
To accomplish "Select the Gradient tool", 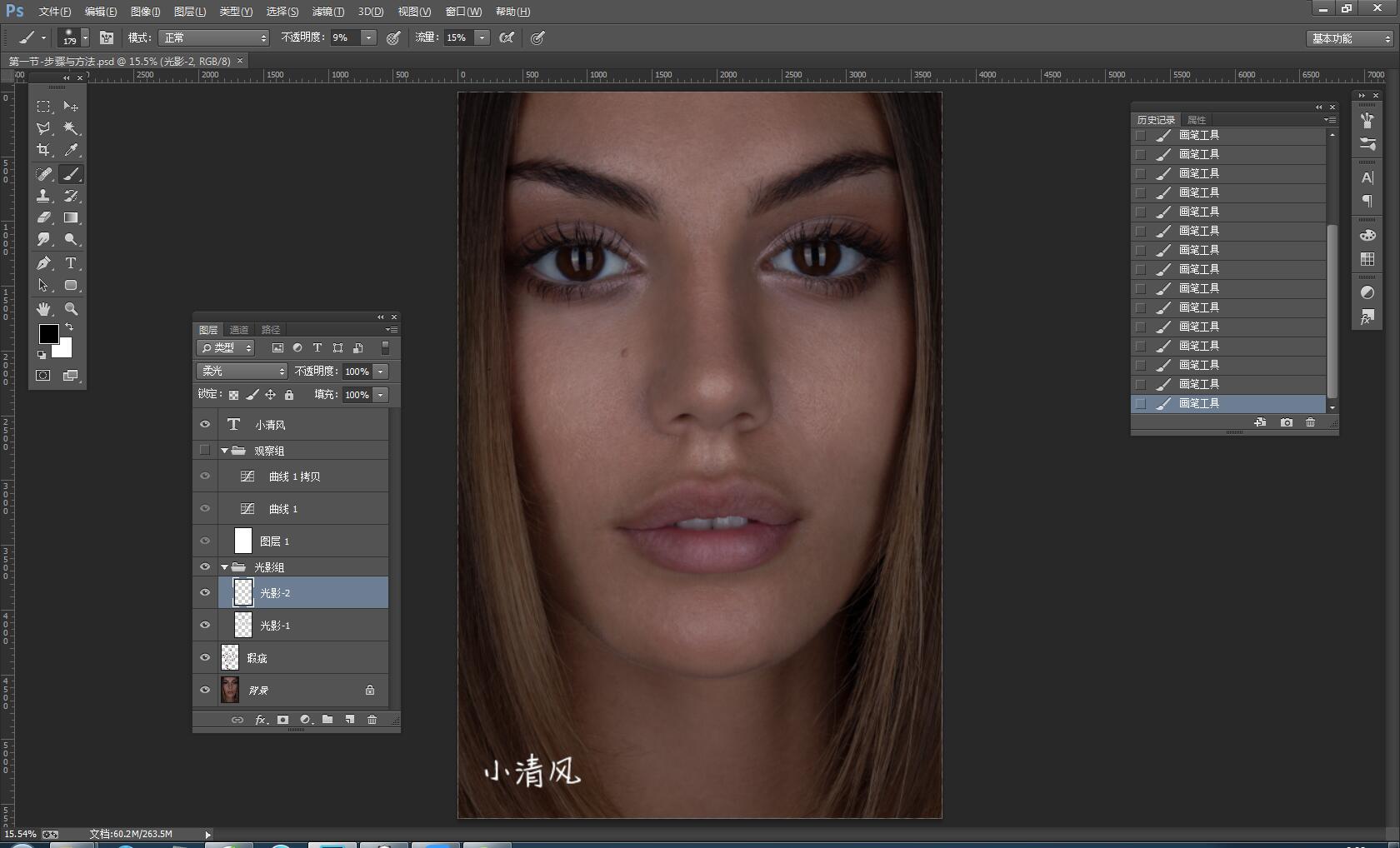I will click(x=72, y=217).
